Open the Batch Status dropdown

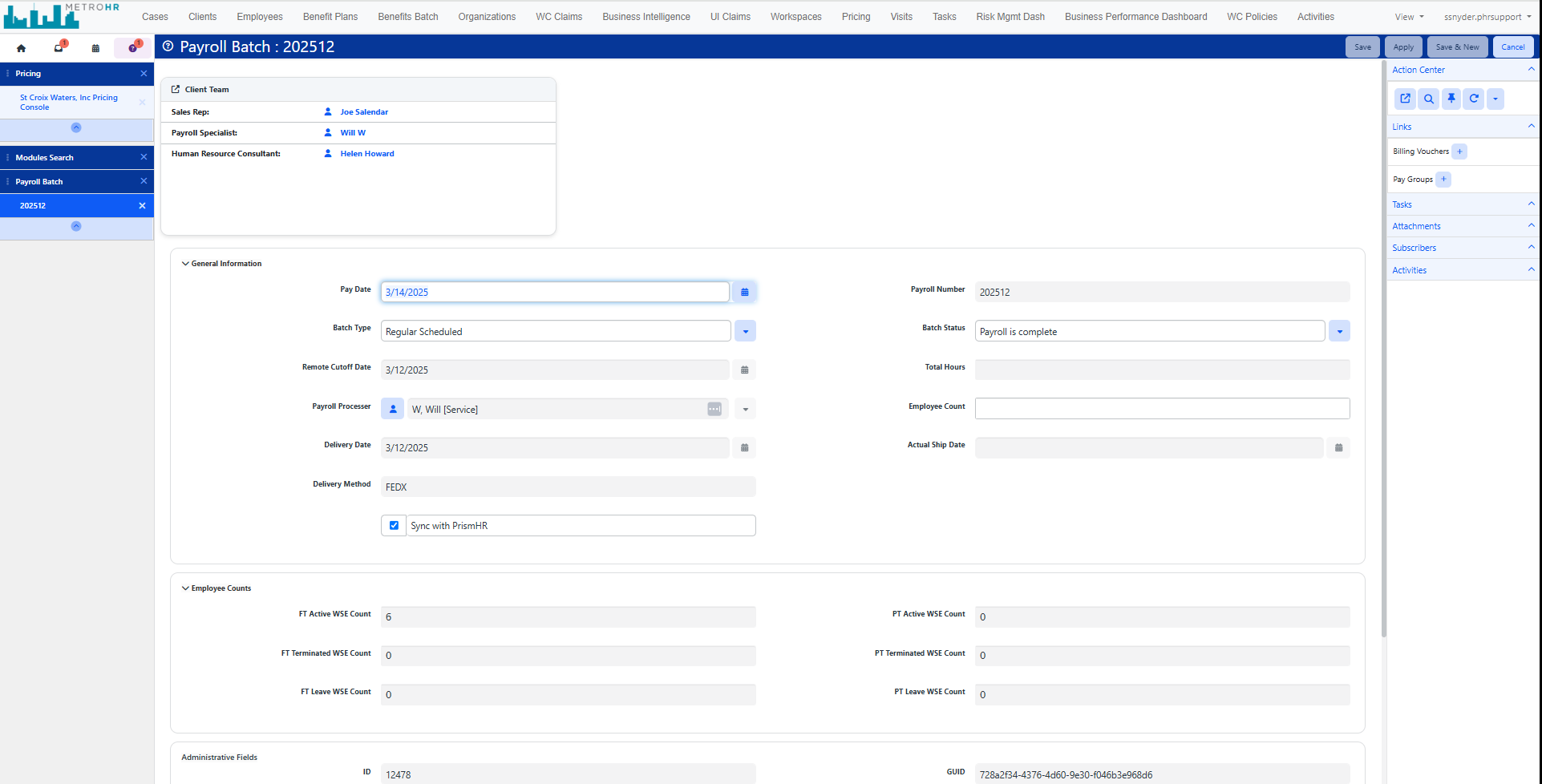click(x=1339, y=330)
